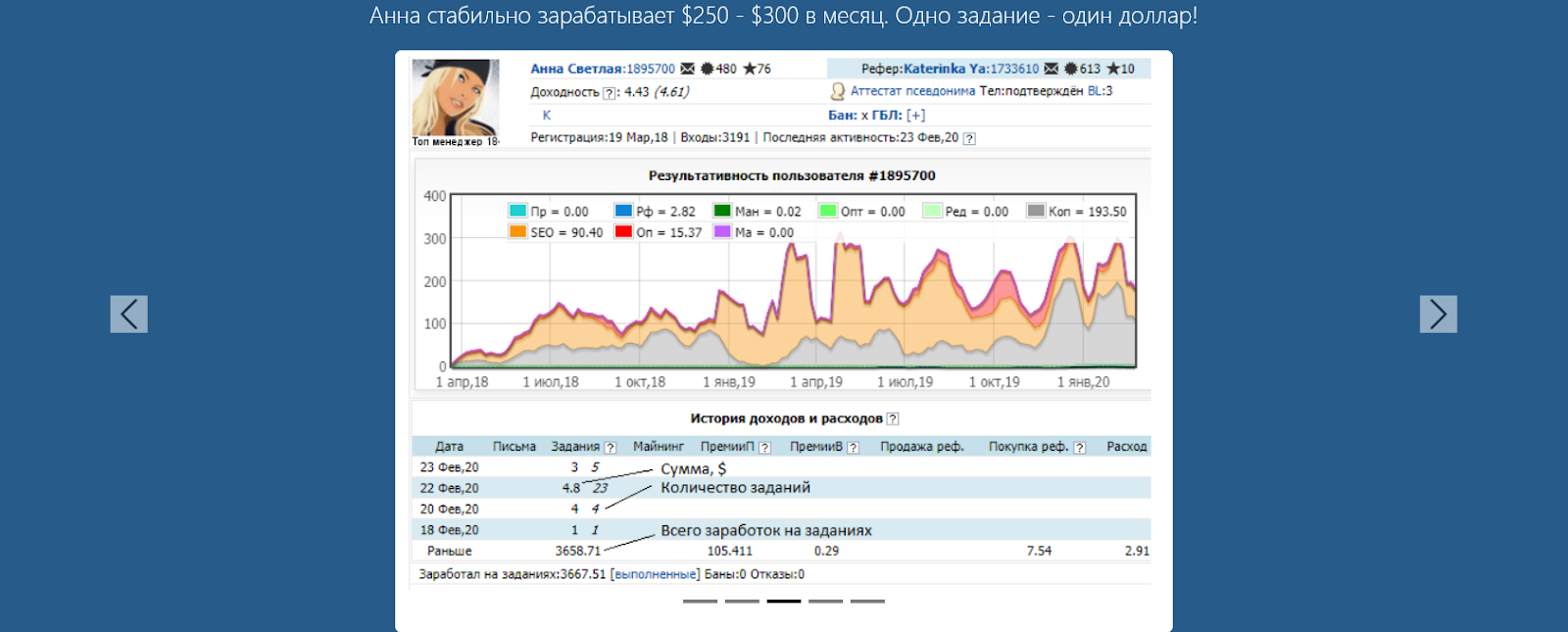This screenshot has width=1568, height=632.
Task: Click envelope icon beside Katerinka Ya
Action: point(1051,69)
